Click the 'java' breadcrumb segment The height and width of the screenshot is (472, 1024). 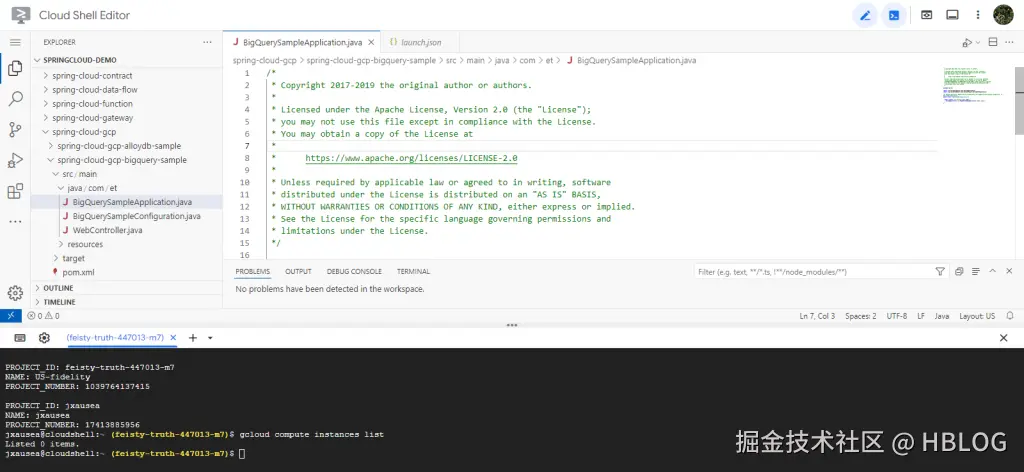(x=502, y=60)
